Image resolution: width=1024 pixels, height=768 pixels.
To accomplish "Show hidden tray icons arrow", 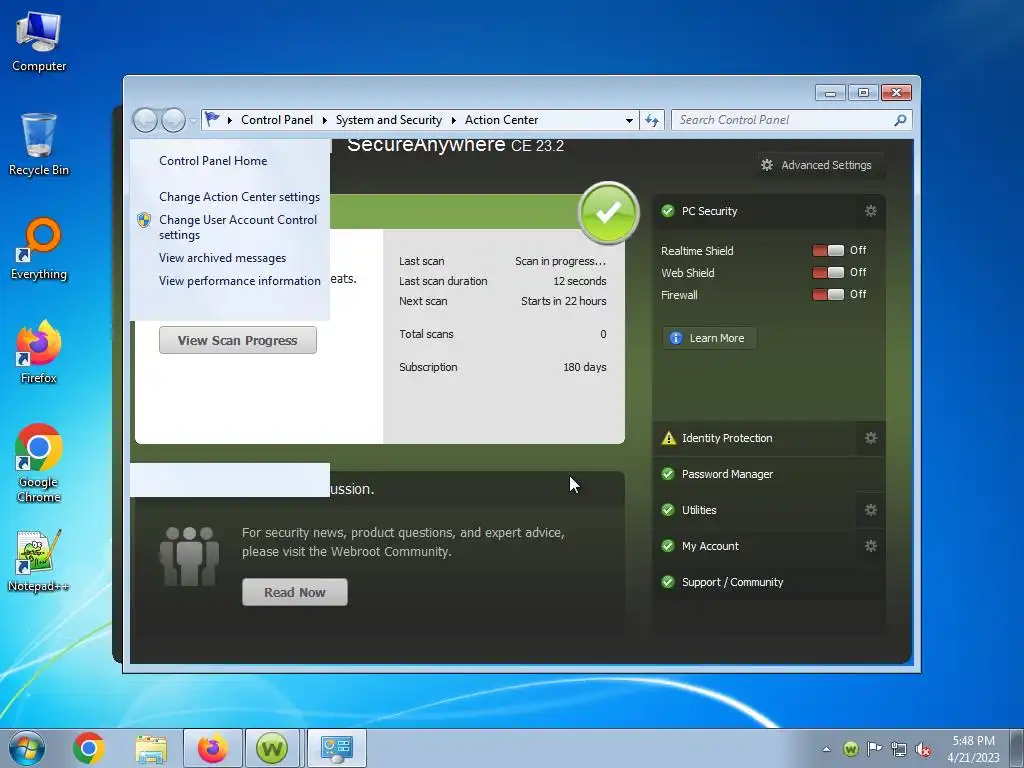I will click(827, 749).
